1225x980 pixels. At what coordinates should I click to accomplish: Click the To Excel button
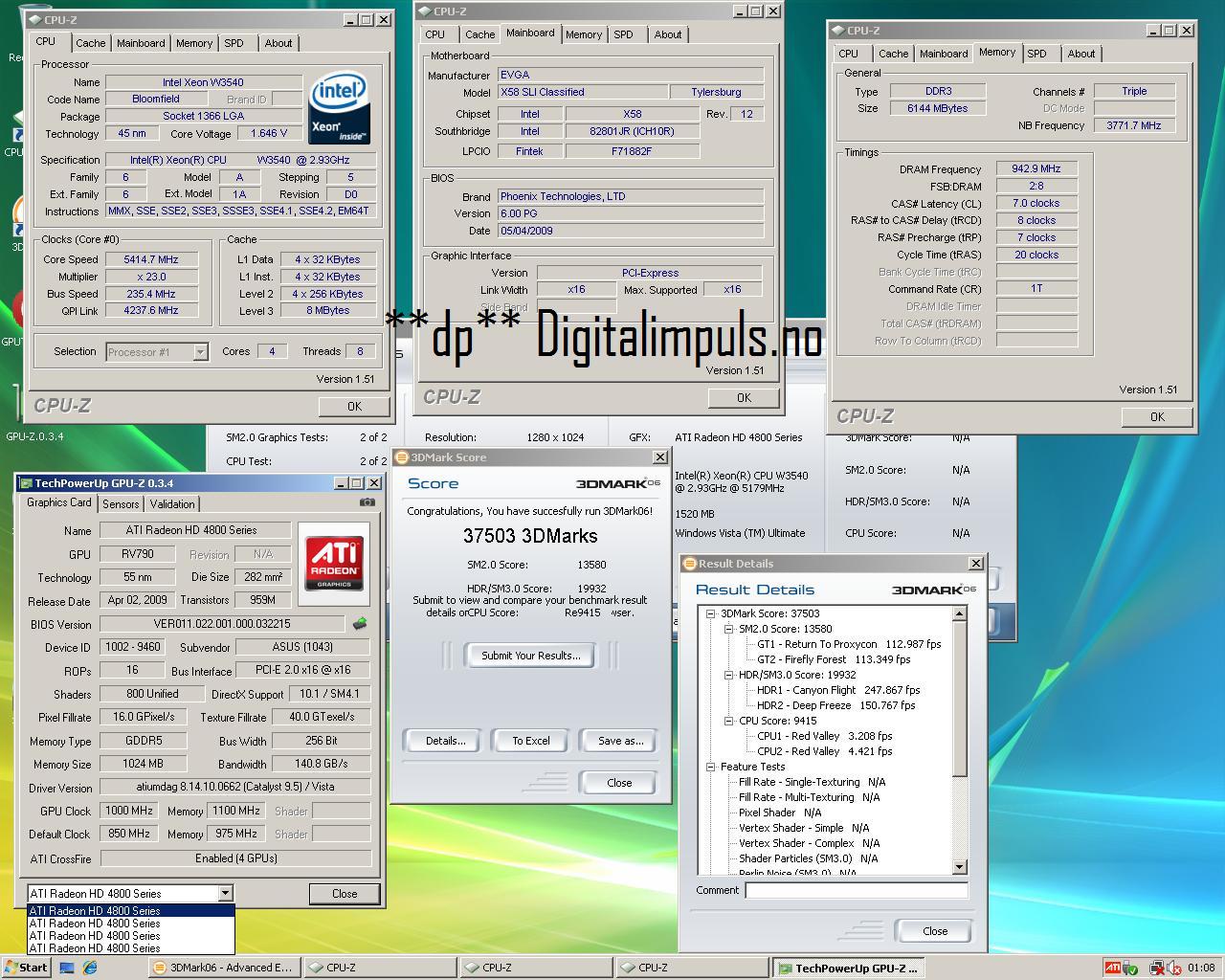(531, 741)
